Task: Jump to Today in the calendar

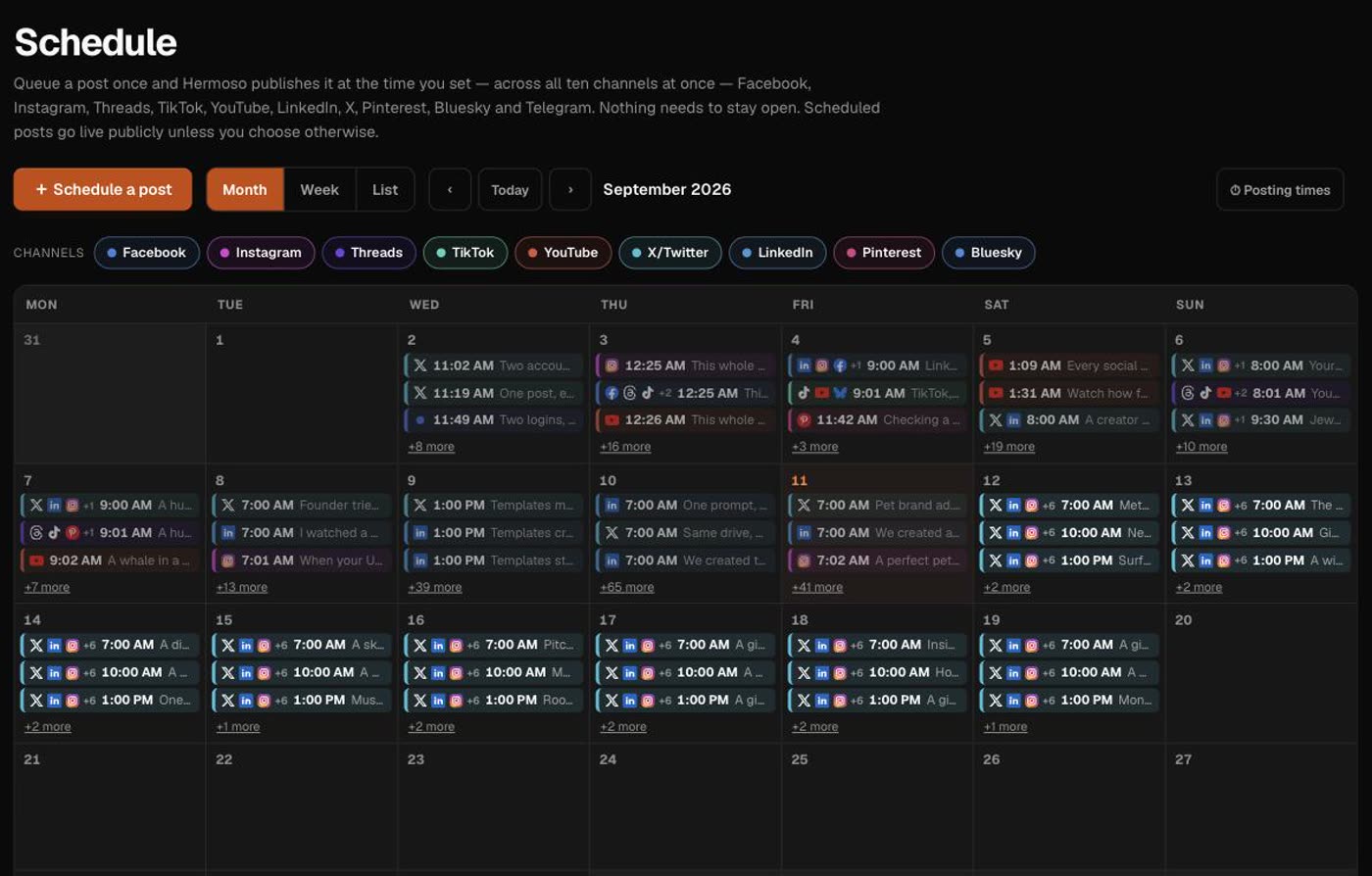Action: point(510,189)
